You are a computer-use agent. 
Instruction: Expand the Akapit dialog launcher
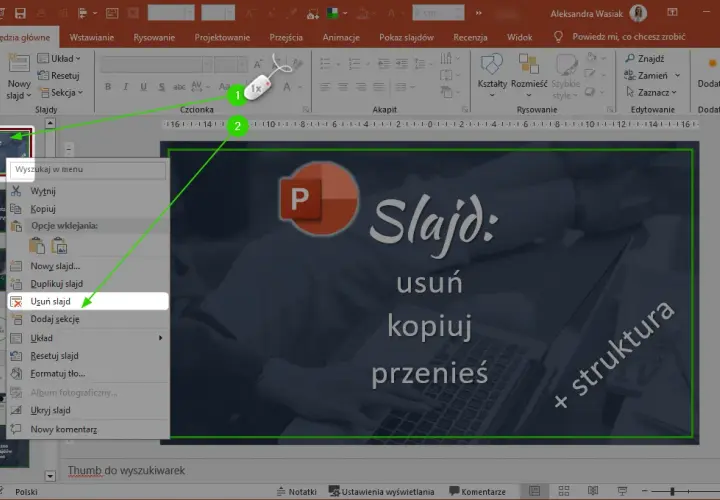click(x=465, y=109)
